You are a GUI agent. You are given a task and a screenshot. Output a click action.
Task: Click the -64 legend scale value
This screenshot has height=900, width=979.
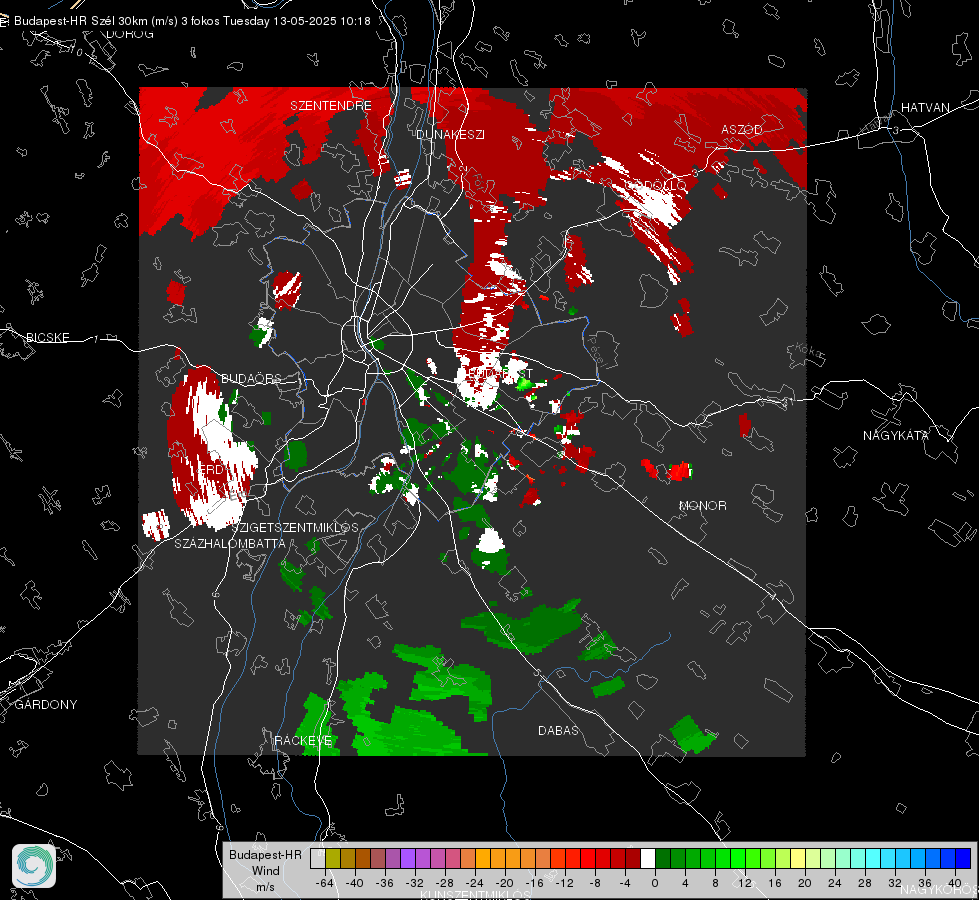tap(325, 883)
